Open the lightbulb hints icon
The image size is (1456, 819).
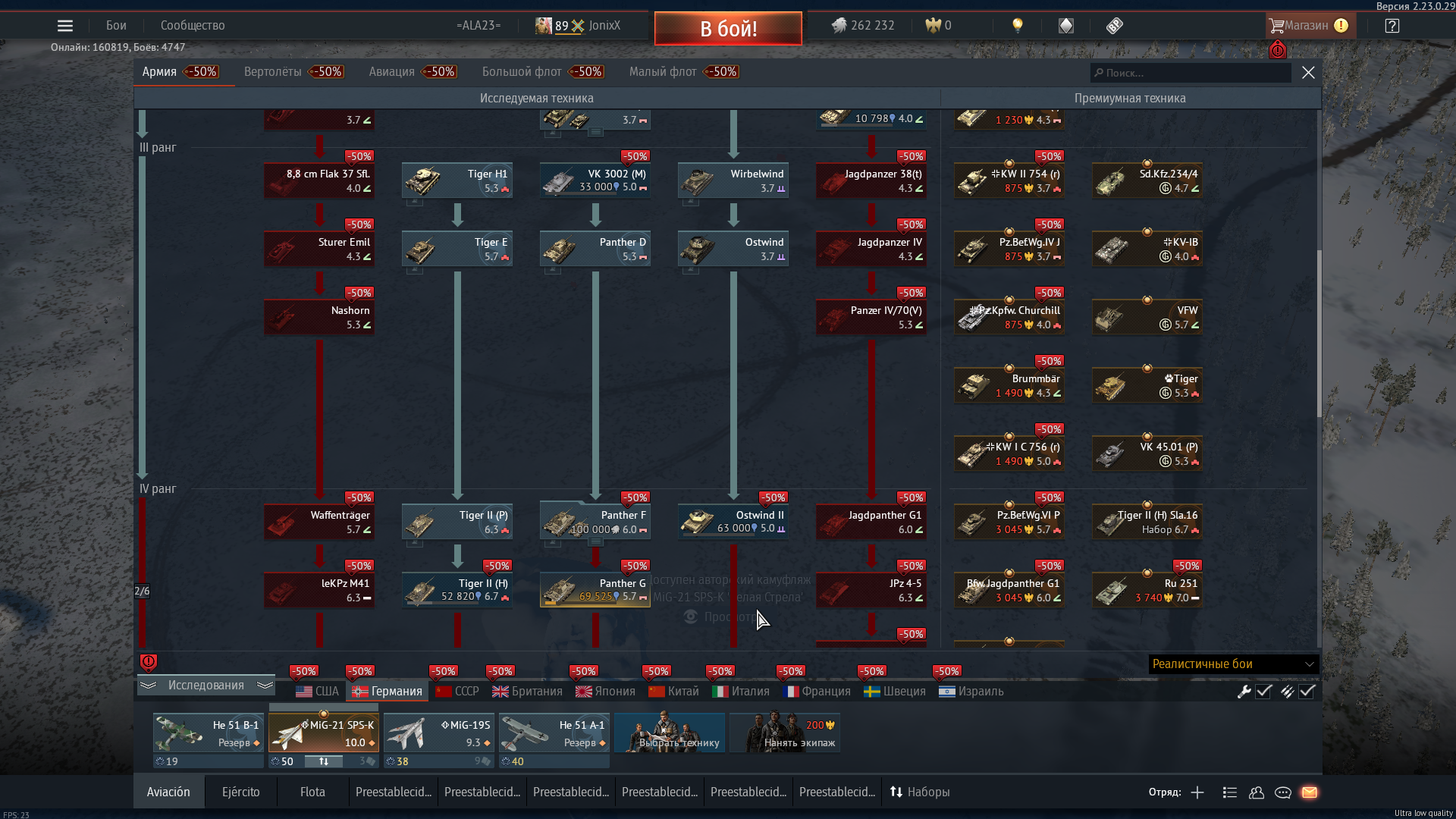point(1018,26)
